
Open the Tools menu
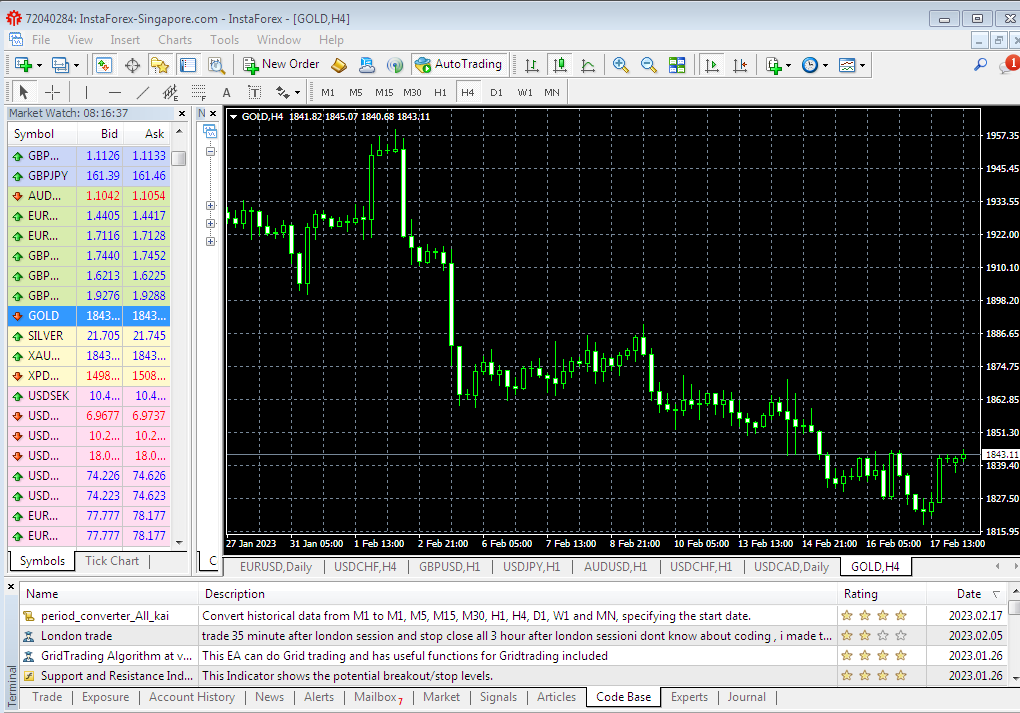(x=224, y=40)
